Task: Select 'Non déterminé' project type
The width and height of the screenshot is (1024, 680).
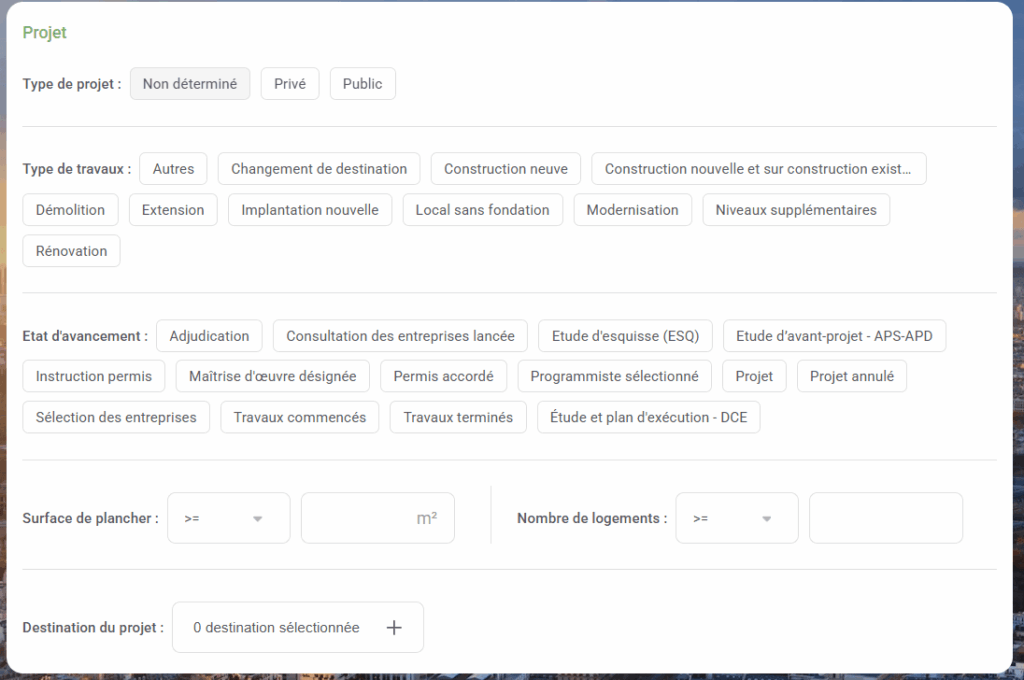Action: [190, 84]
